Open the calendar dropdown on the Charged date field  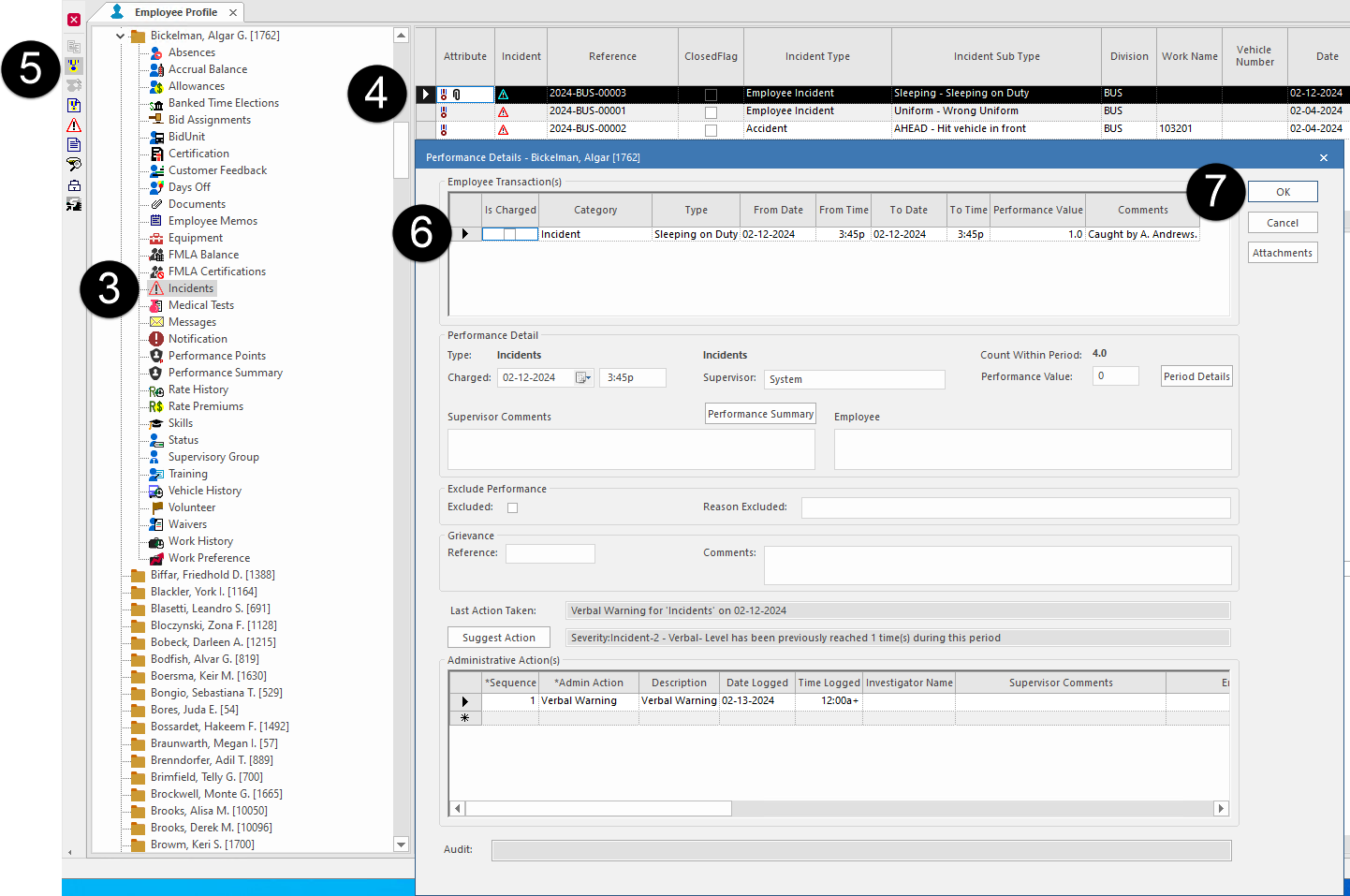click(581, 375)
